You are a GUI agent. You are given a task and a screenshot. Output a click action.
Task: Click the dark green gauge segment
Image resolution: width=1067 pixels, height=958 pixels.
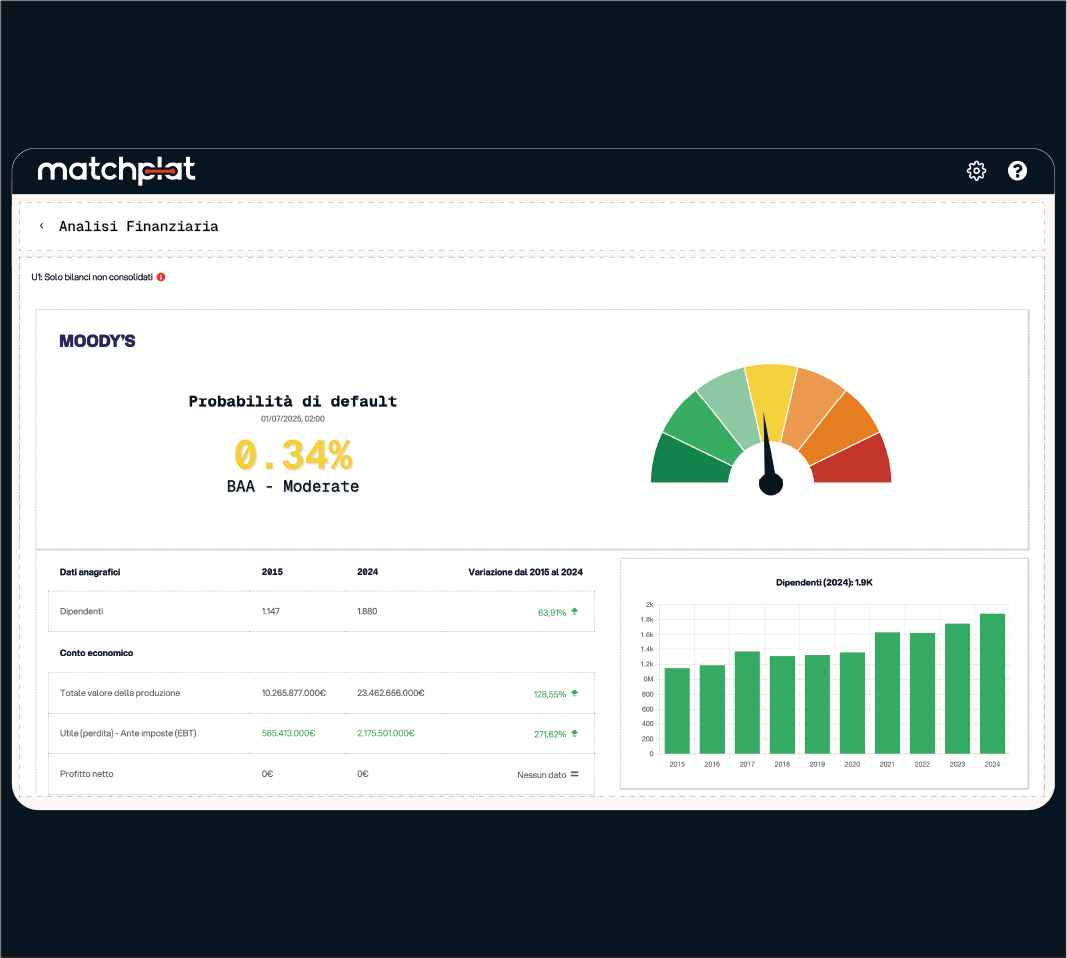click(x=688, y=462)
